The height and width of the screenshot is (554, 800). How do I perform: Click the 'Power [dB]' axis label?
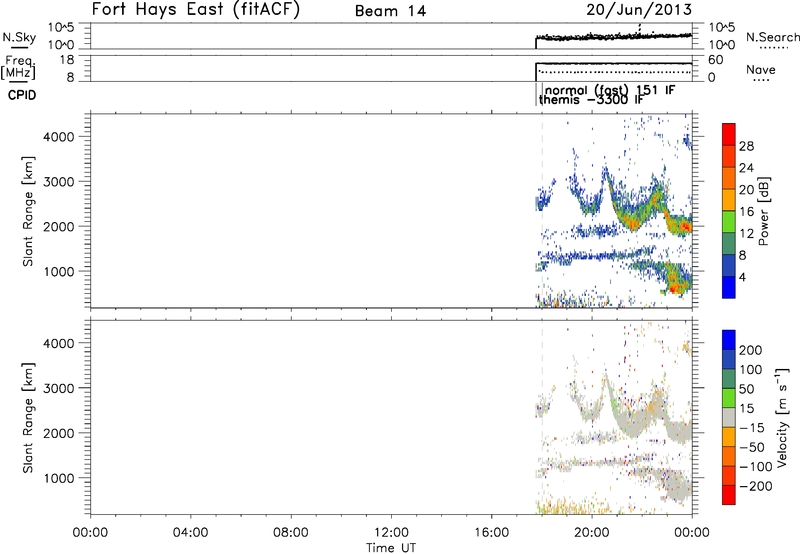click(763, 211)
